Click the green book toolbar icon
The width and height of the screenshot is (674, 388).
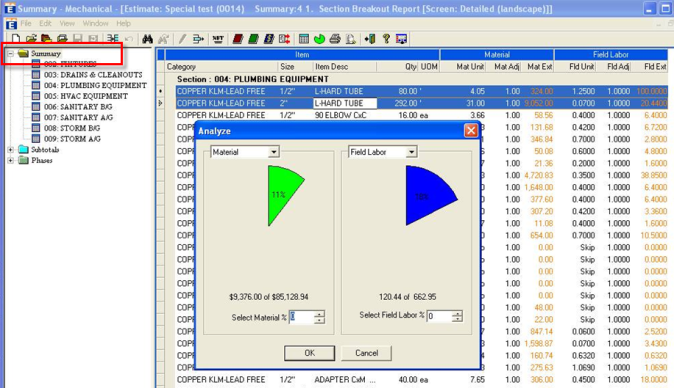253,39
